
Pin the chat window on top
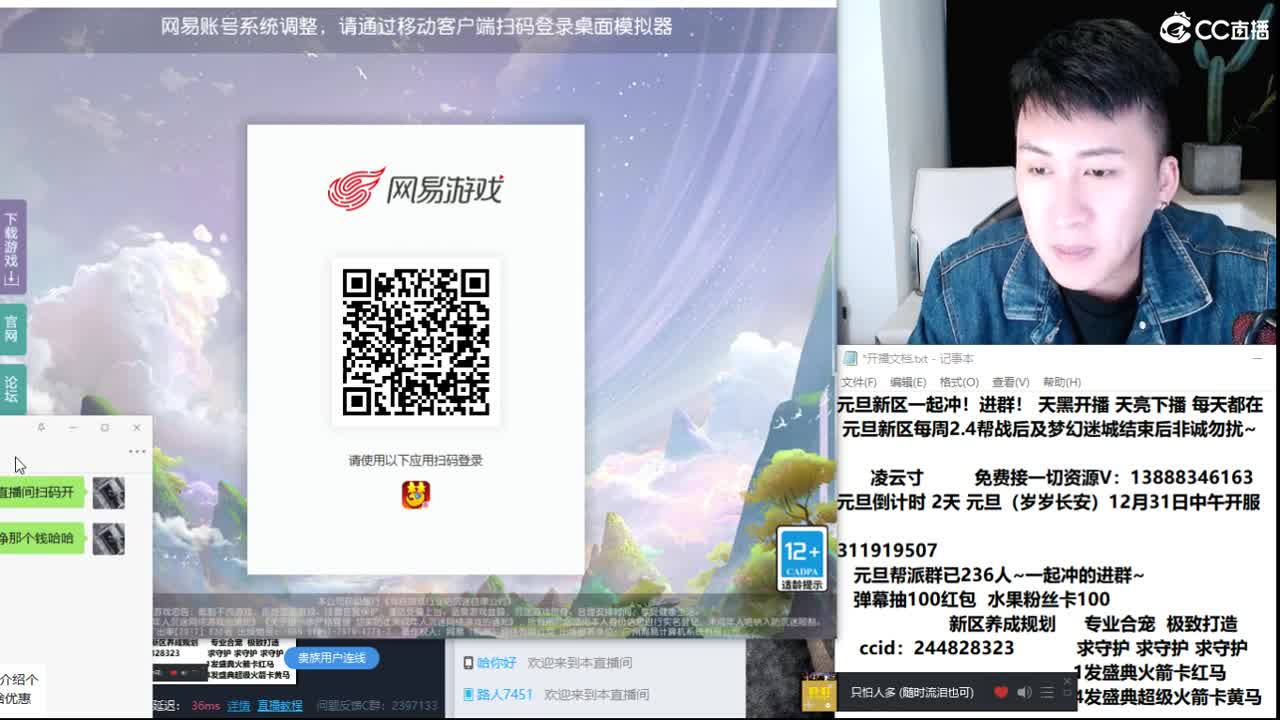[x=41, y=427]
